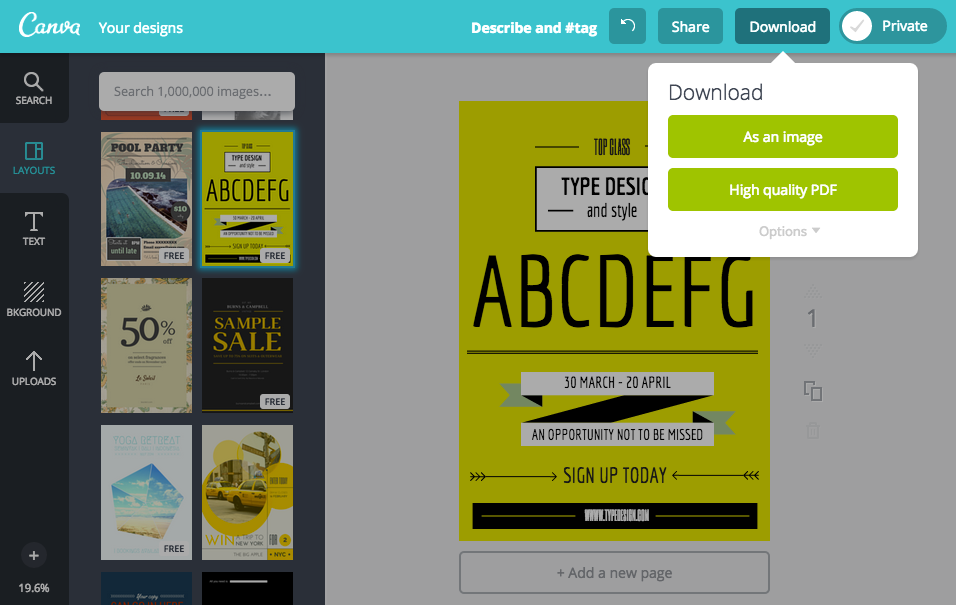The width and height of the screenshot is (956, 605).
Task: Select the SIGN UP TODAY text
Action: click(615, 476)
